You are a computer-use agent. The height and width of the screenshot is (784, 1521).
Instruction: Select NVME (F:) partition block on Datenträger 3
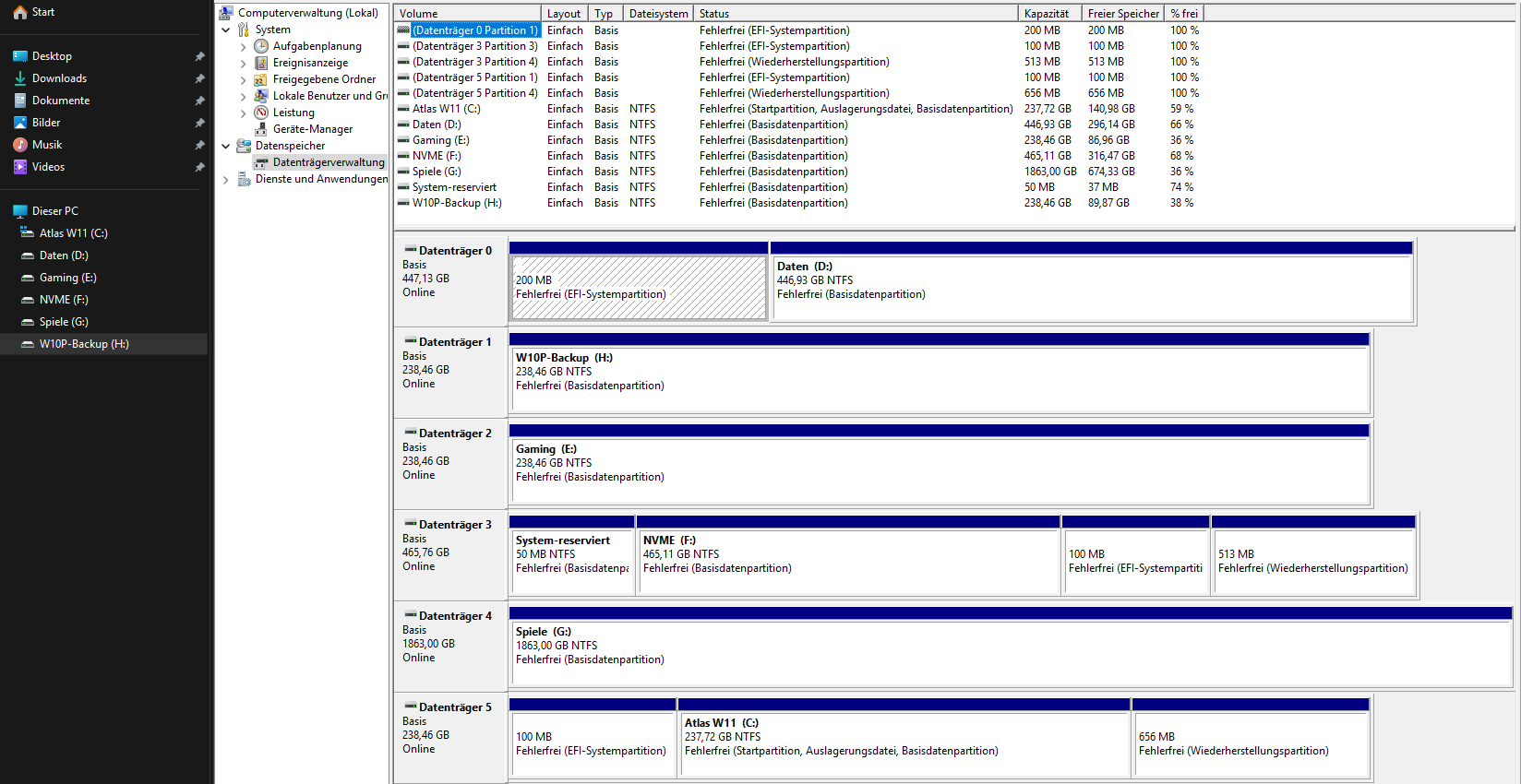848,555
